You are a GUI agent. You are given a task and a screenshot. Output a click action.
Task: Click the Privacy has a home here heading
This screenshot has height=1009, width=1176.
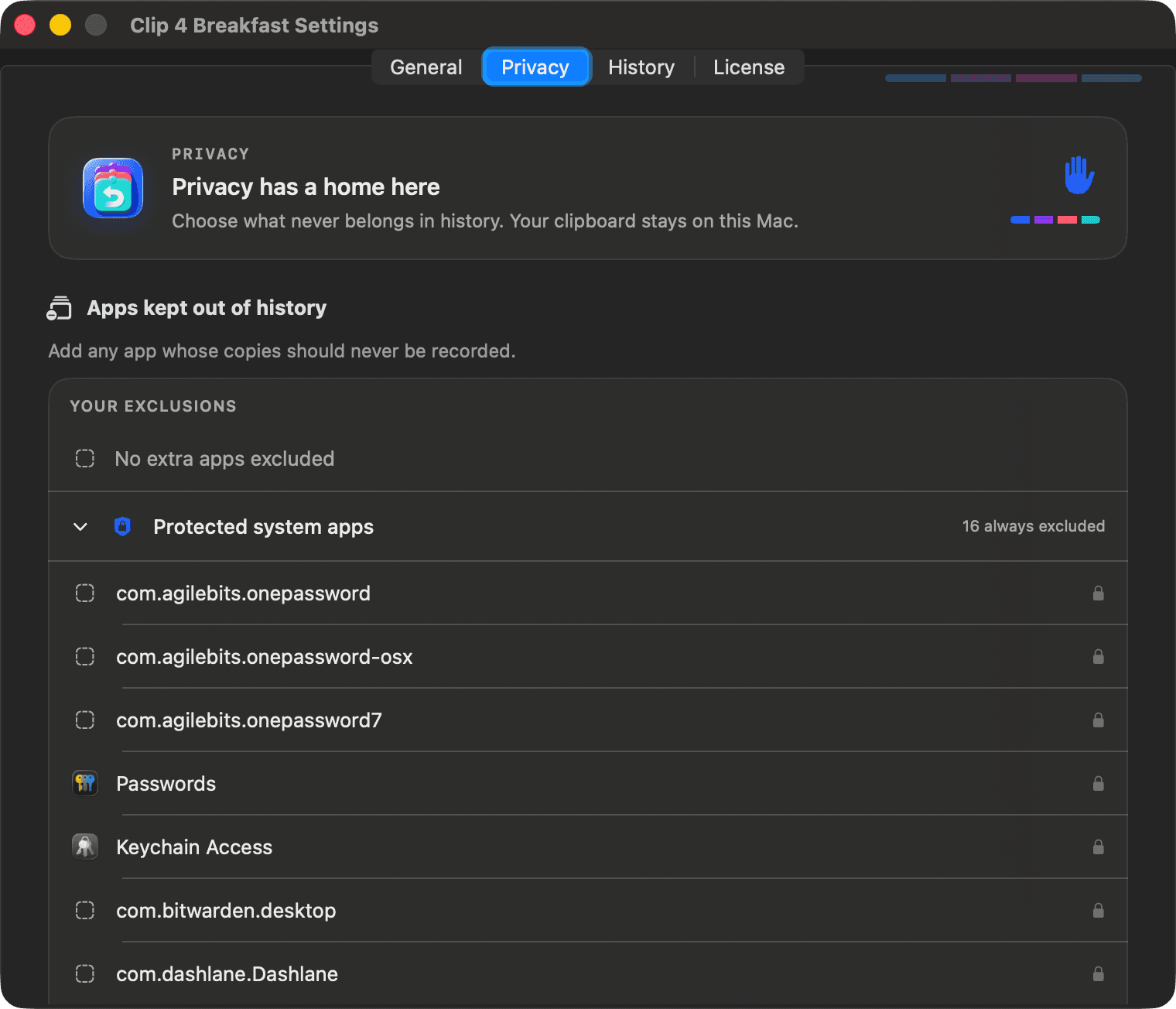click(306, 187)
